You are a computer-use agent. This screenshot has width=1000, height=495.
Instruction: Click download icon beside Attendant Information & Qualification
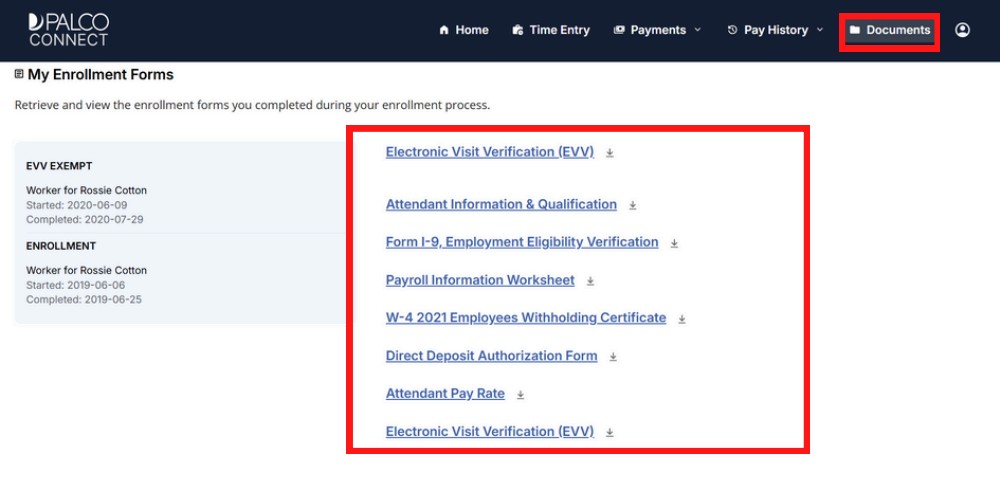633,206
